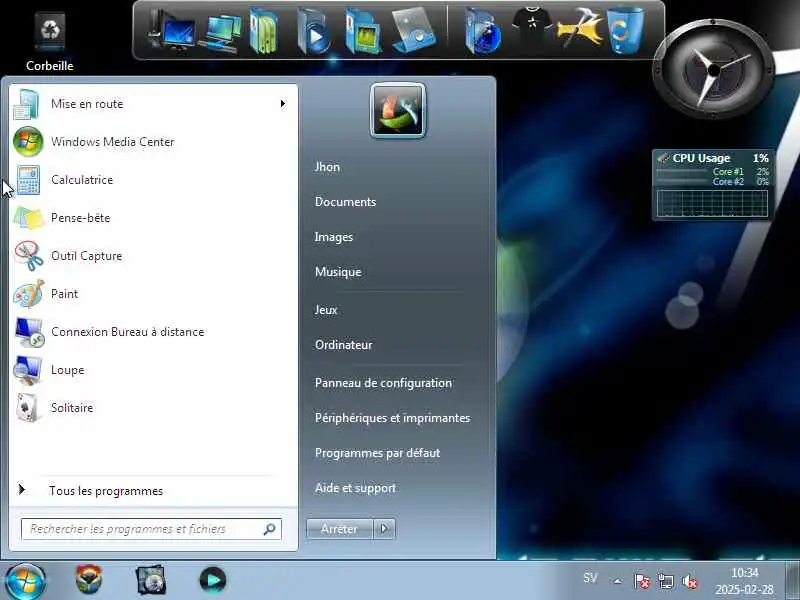
Task: Open the Corbeille desktop icon
Action: coord(49,42)
